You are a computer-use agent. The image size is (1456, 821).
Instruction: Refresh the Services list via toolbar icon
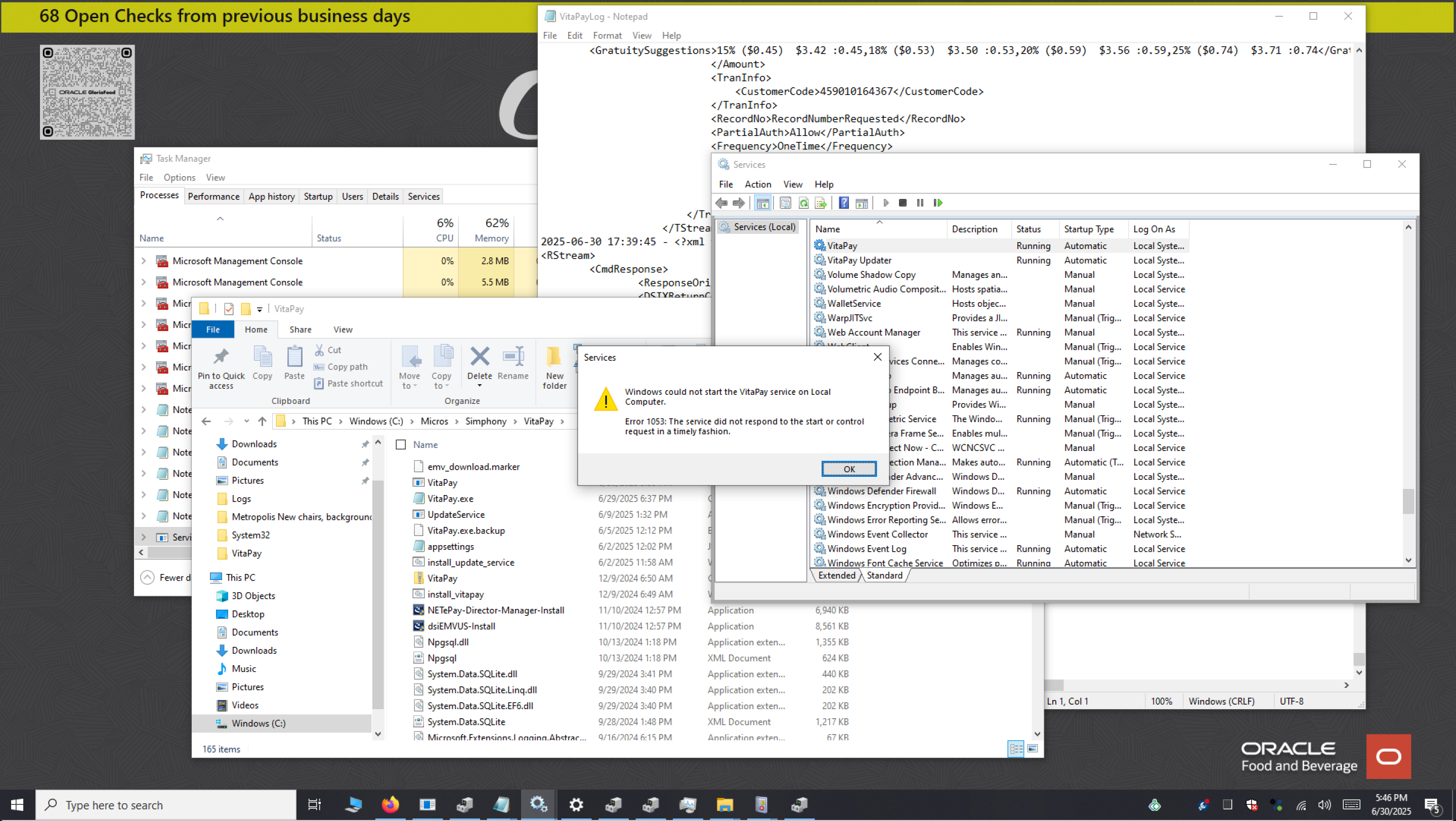803,202
